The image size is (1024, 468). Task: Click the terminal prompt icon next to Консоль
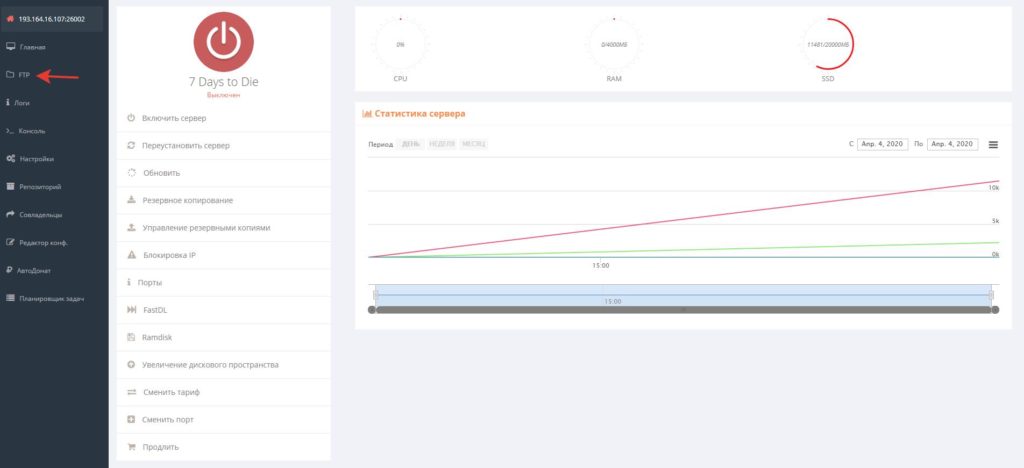10,131
